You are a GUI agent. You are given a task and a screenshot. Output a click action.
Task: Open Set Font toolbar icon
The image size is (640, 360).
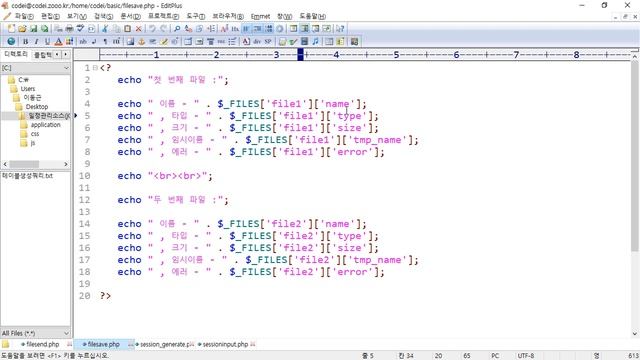click(x=224, y=29)
